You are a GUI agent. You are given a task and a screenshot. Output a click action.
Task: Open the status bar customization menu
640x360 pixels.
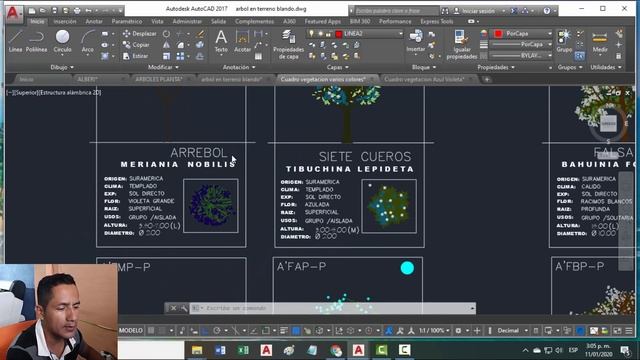(629, 330)
